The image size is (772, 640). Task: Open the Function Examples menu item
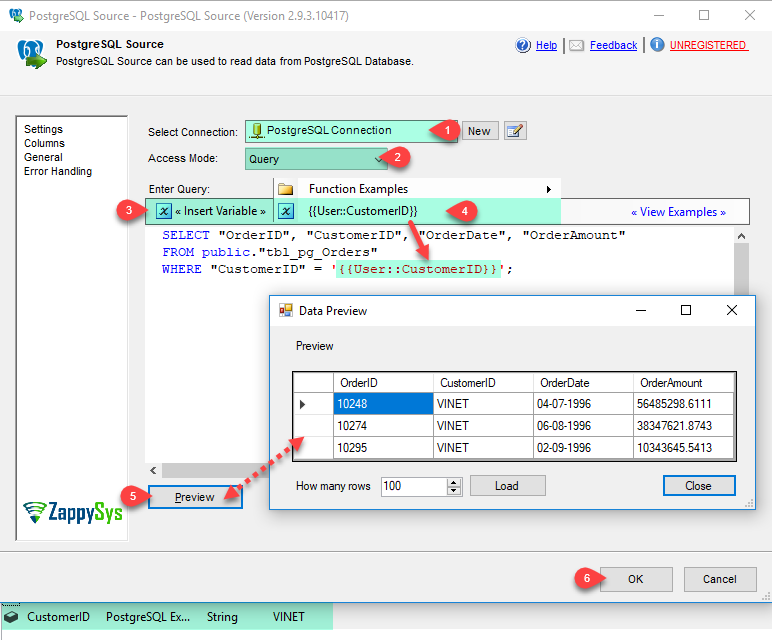pyautogui.click(x=417, y=189)
